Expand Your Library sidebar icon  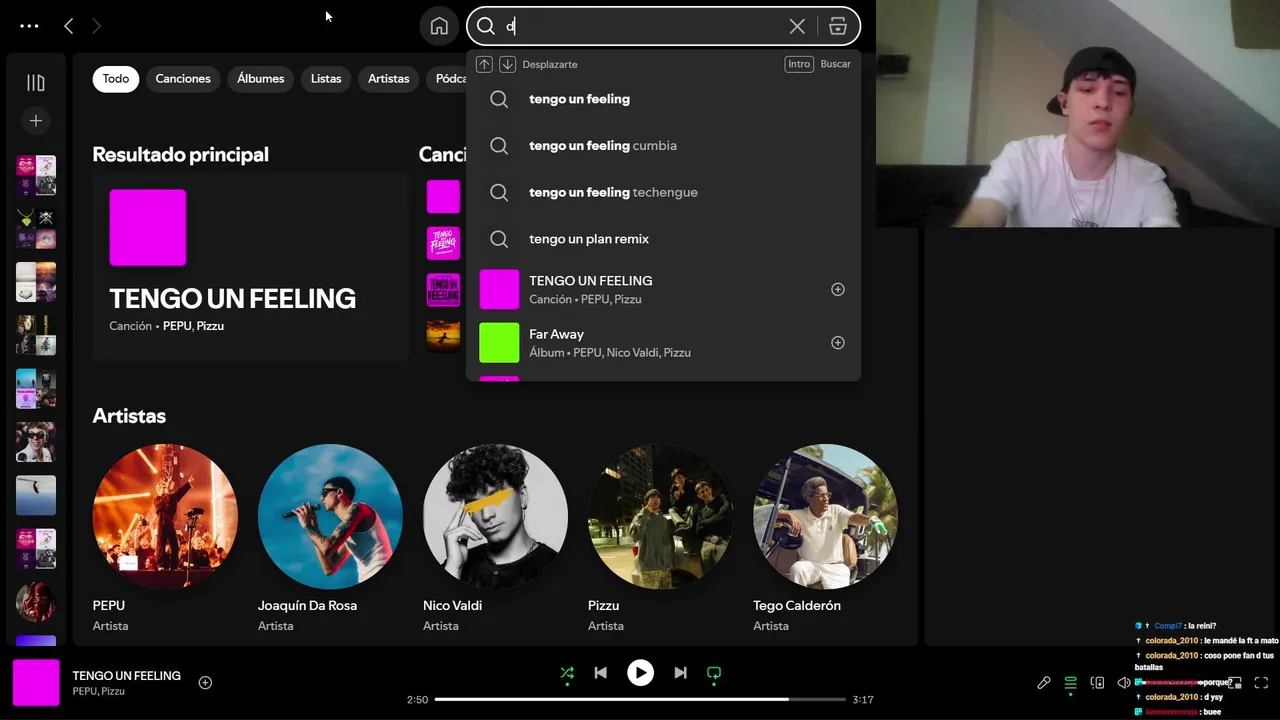point(35,83)
